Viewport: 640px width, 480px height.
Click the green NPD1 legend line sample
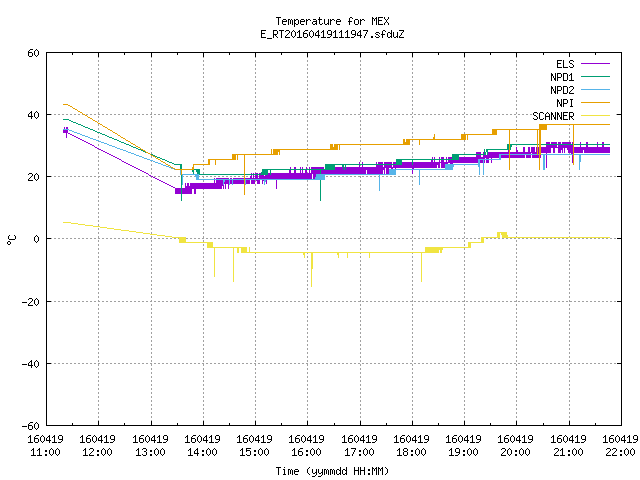pos(595,76)
